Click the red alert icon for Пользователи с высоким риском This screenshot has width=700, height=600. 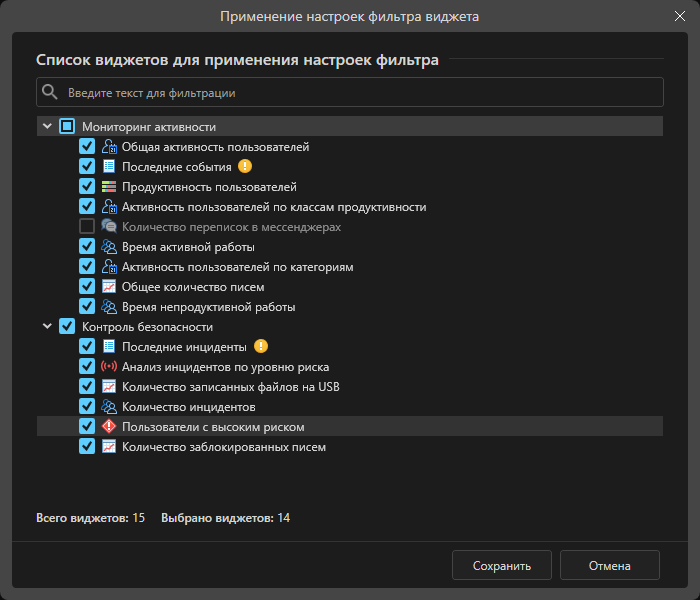(109, 427)
